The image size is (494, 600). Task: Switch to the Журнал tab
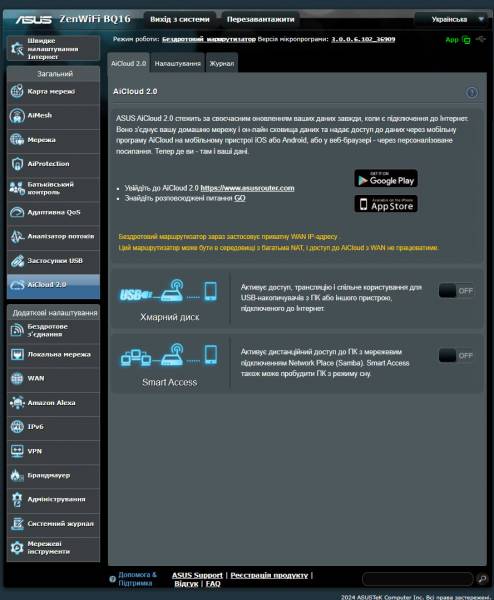click(x=222, y=63)
